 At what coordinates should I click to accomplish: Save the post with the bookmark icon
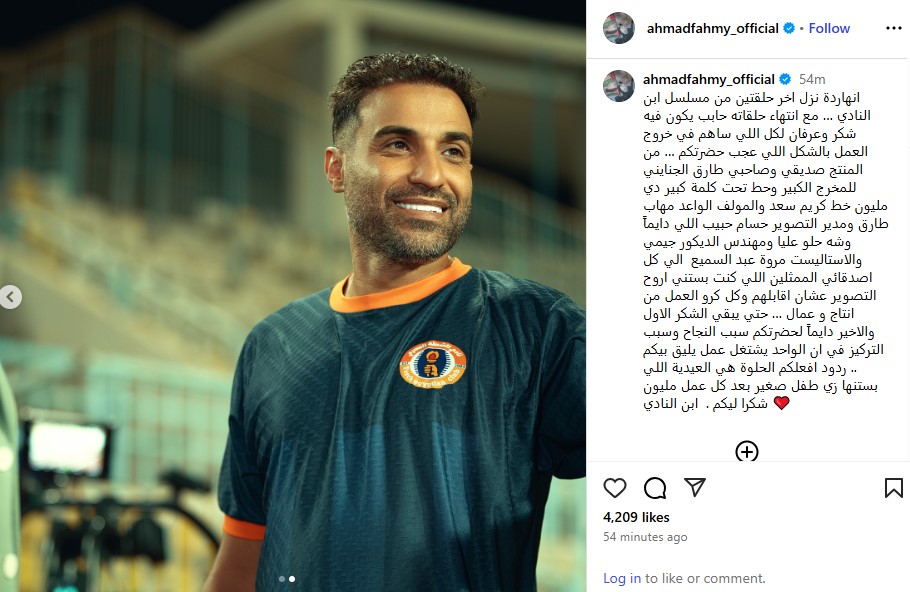coord(894,488)
